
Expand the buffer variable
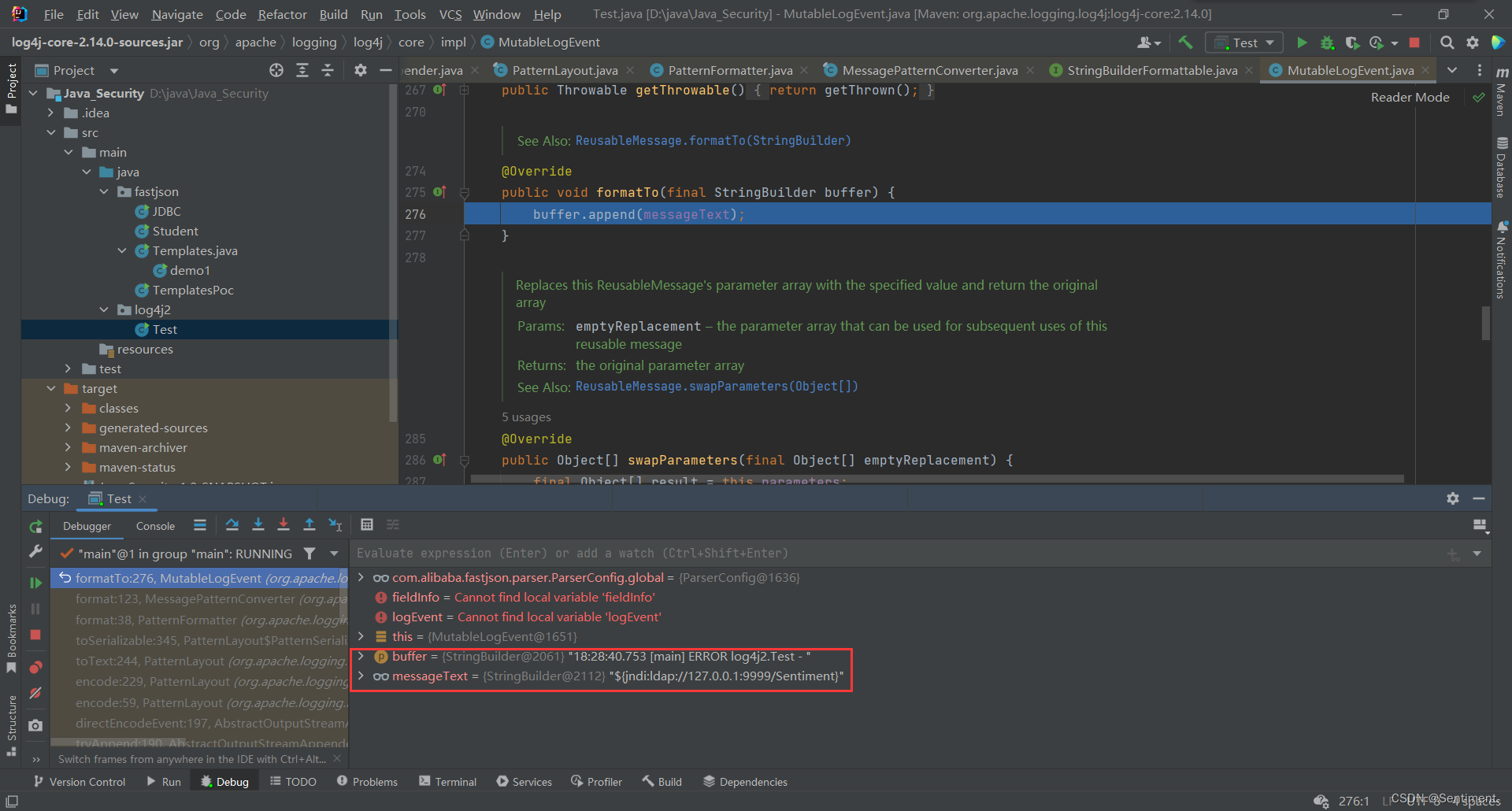pyautogui.click(x=361, y=656)
